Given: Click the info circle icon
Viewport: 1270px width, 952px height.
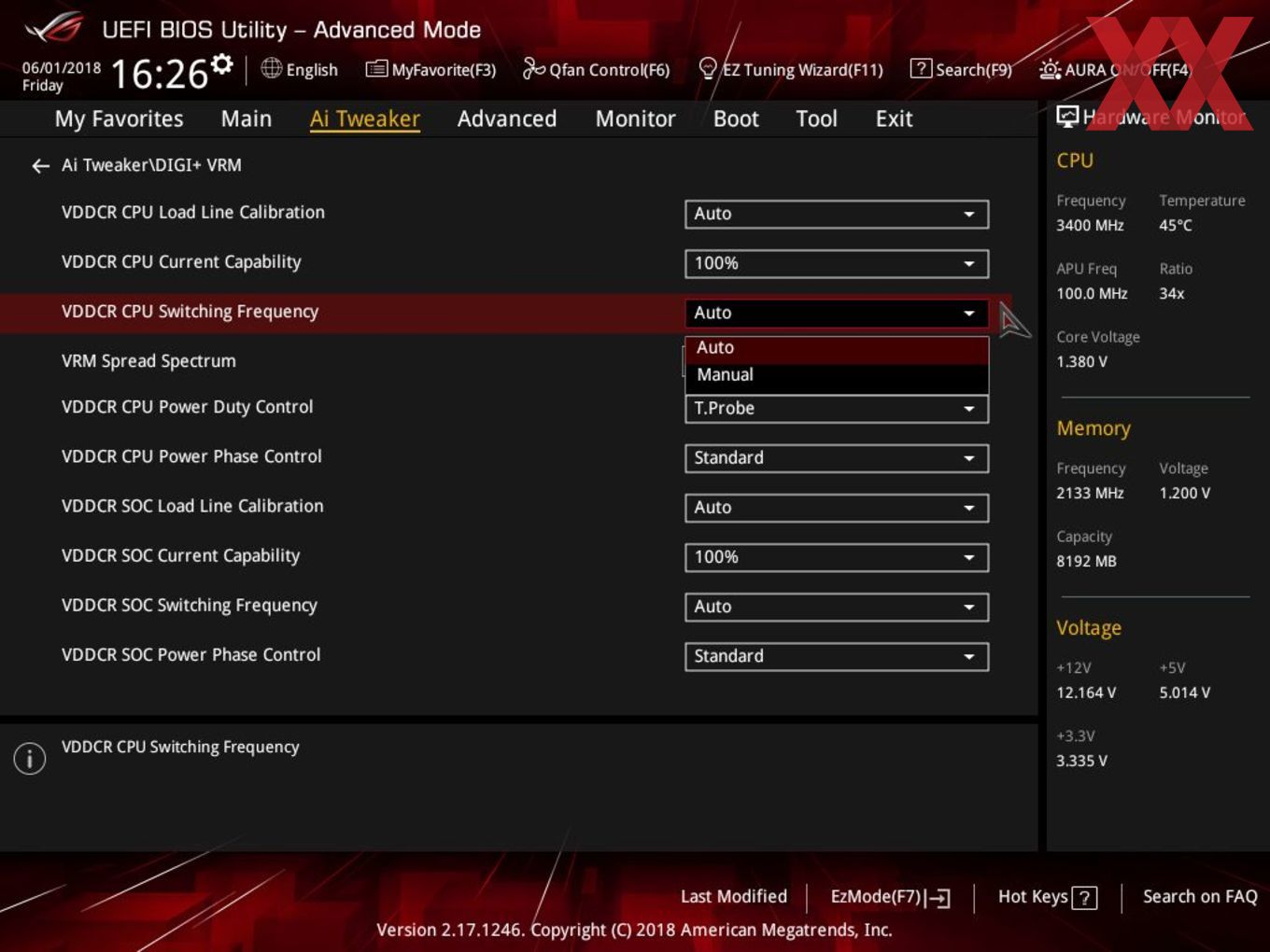Looking at the screenshot, I should [x=30, y=758].
